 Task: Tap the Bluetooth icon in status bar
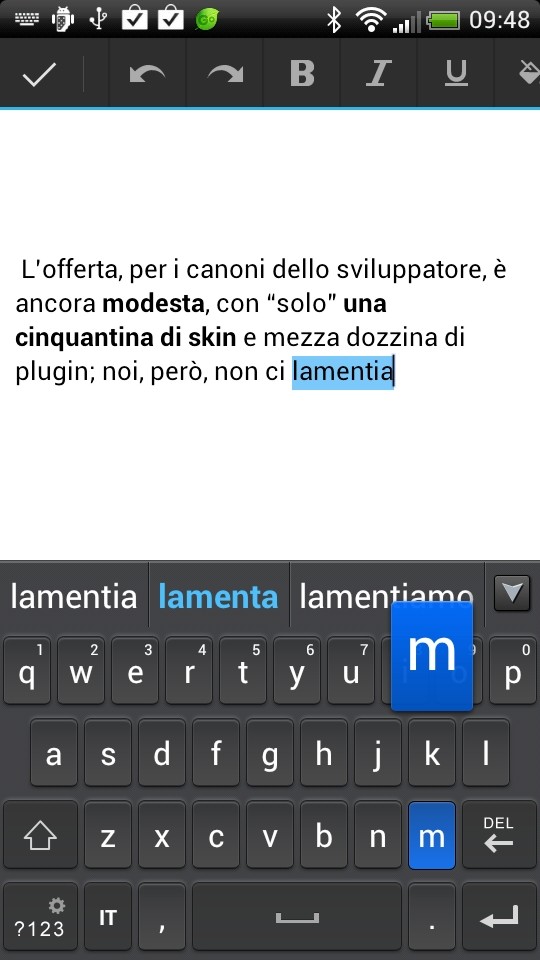tap(334, 20)
